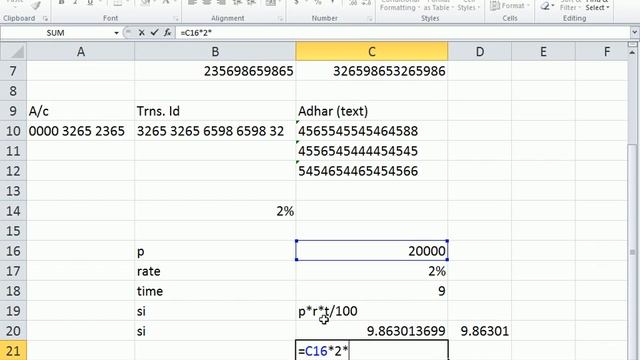Click the rate label cell
The height and width of the screenshot is (360, 640).
pyautogui.click(x=215, y=271)
